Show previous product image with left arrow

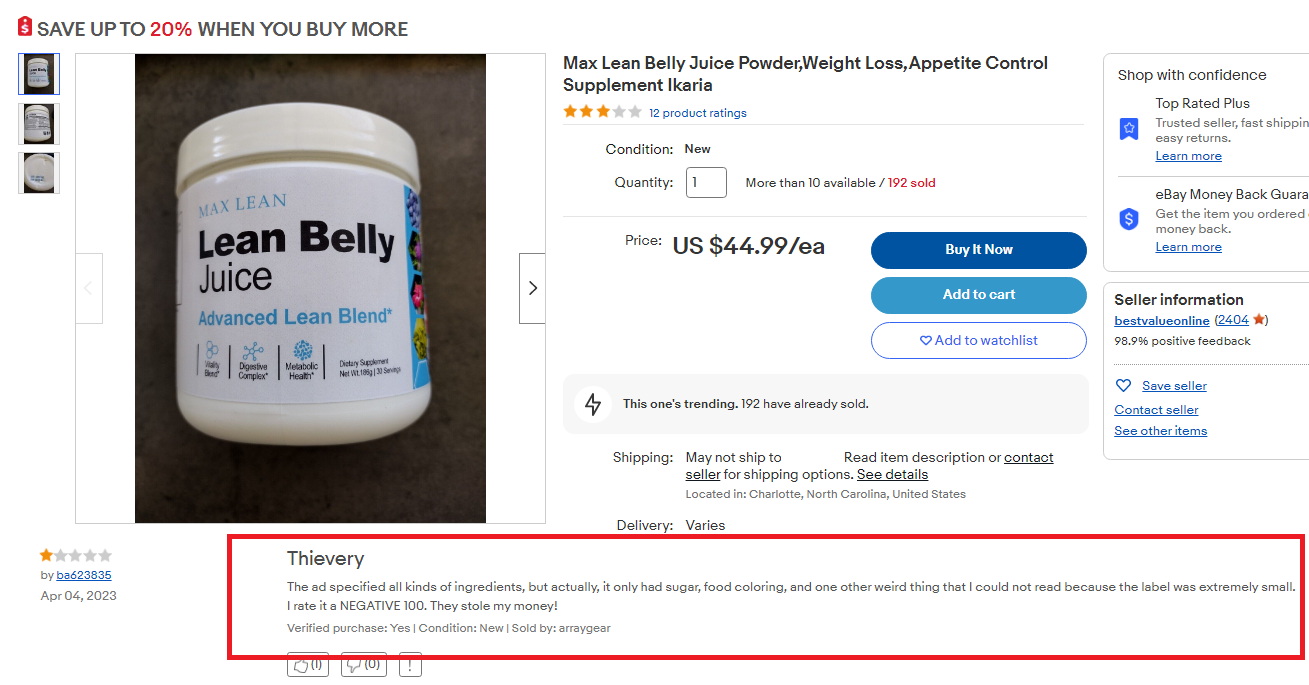[x=89, y=288]
